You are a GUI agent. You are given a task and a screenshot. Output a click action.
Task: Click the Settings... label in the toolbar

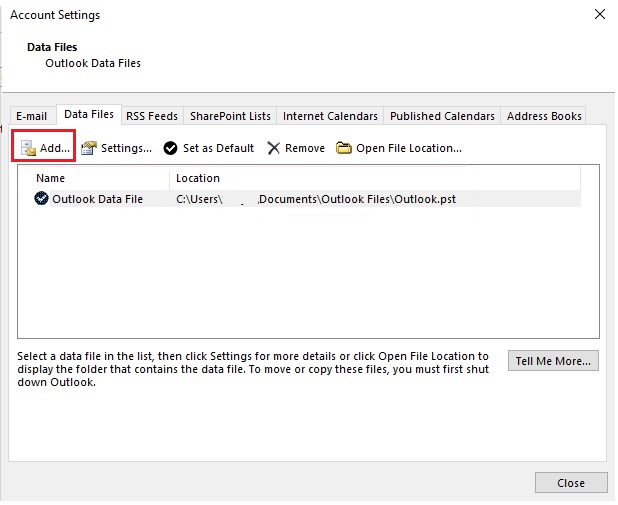(126, 148)
